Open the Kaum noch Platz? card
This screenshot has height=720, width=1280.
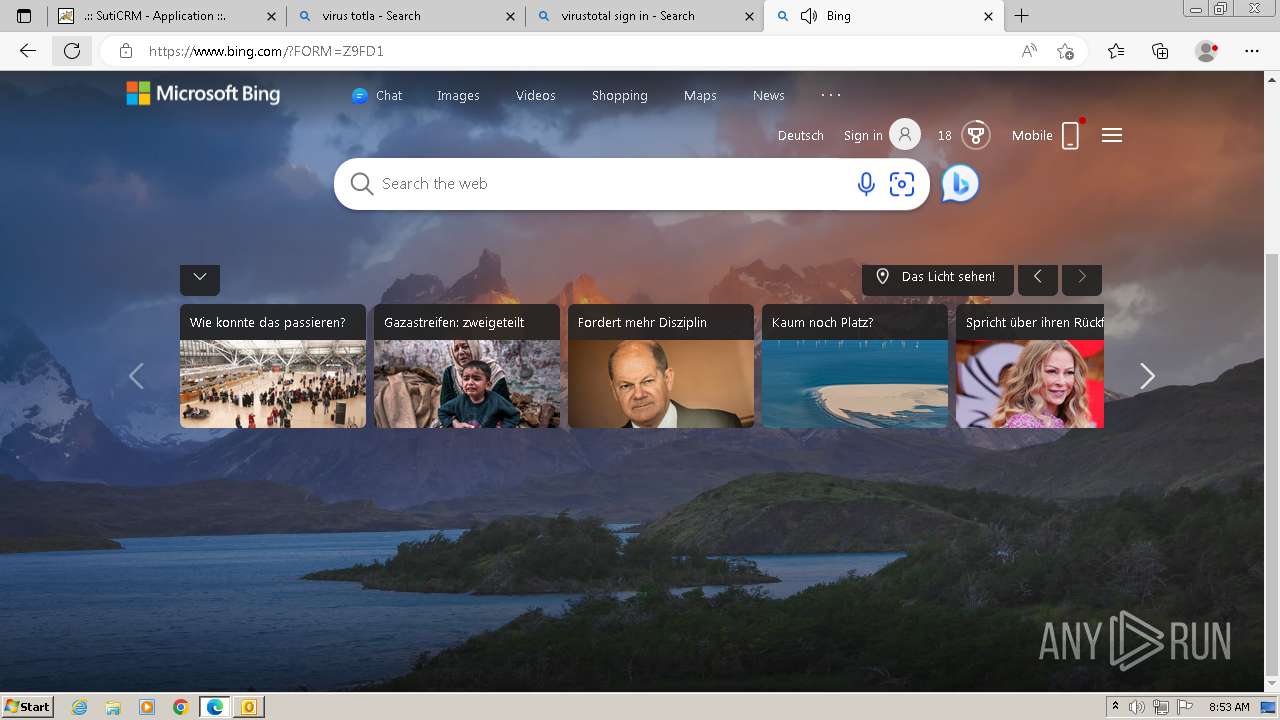(855, 366)
